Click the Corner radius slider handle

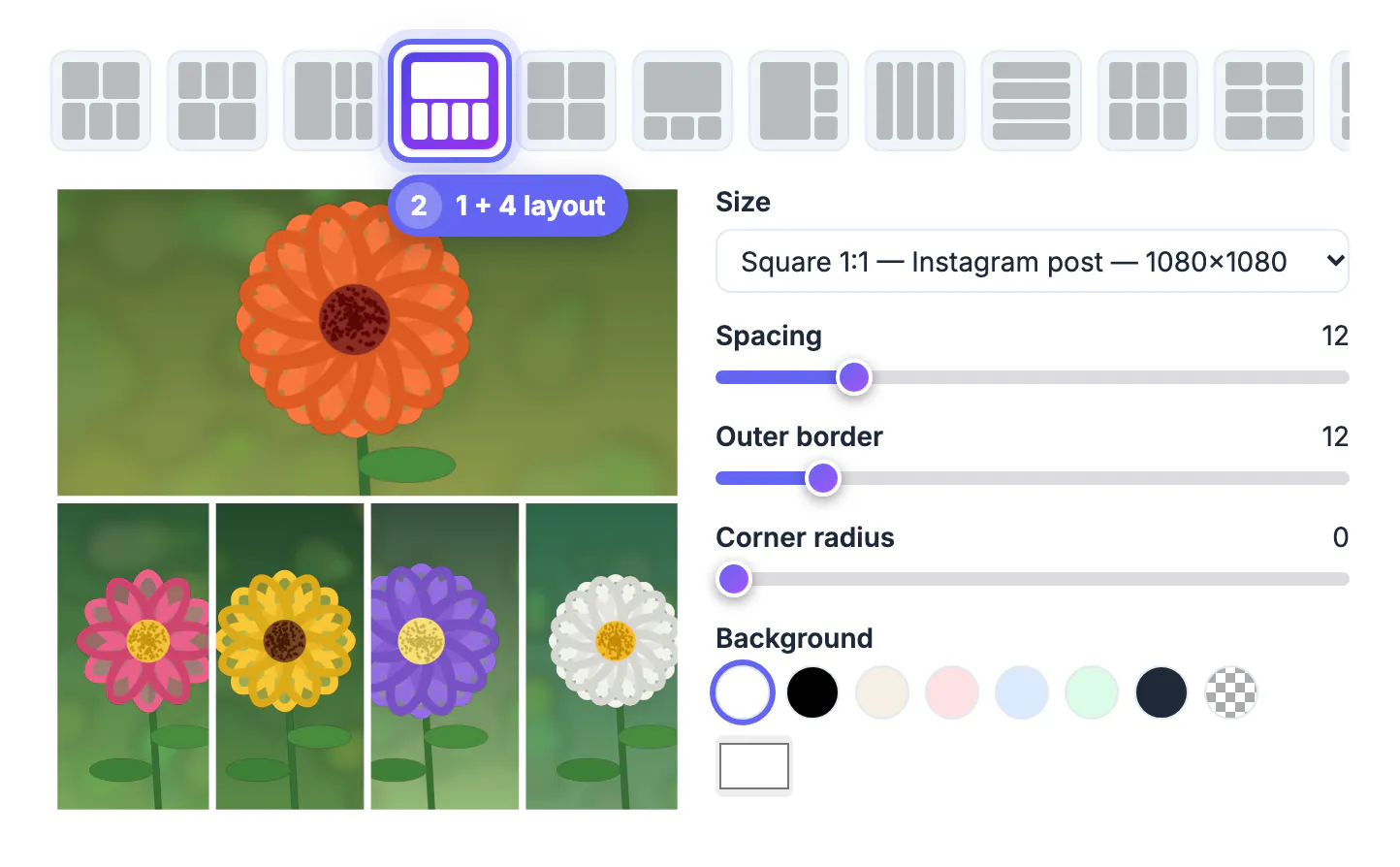click(x=734, y=579)
